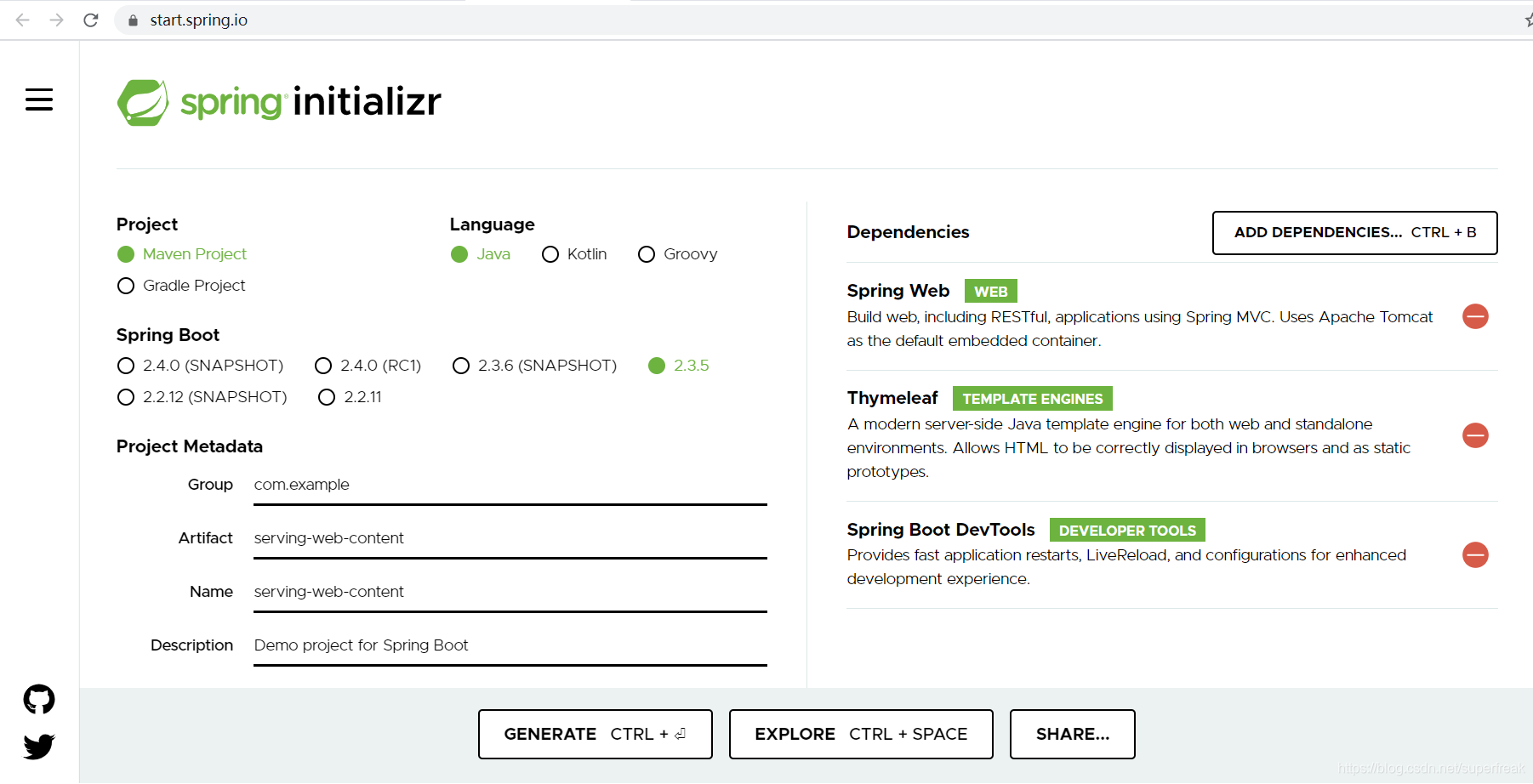Choose Groovy as the language
Viewport: 1533px width, 784px height.
[678, 254]
